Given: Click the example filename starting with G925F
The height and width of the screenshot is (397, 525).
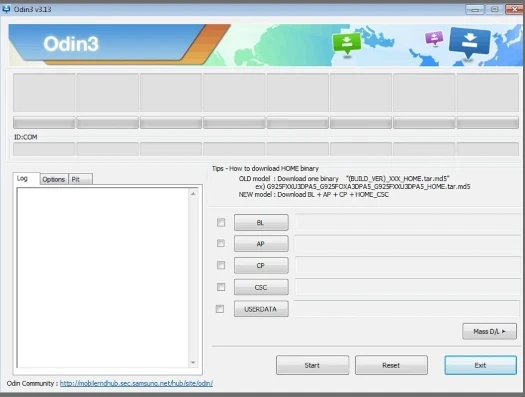Looking at the screenshot, I should [x=368, y=186].
